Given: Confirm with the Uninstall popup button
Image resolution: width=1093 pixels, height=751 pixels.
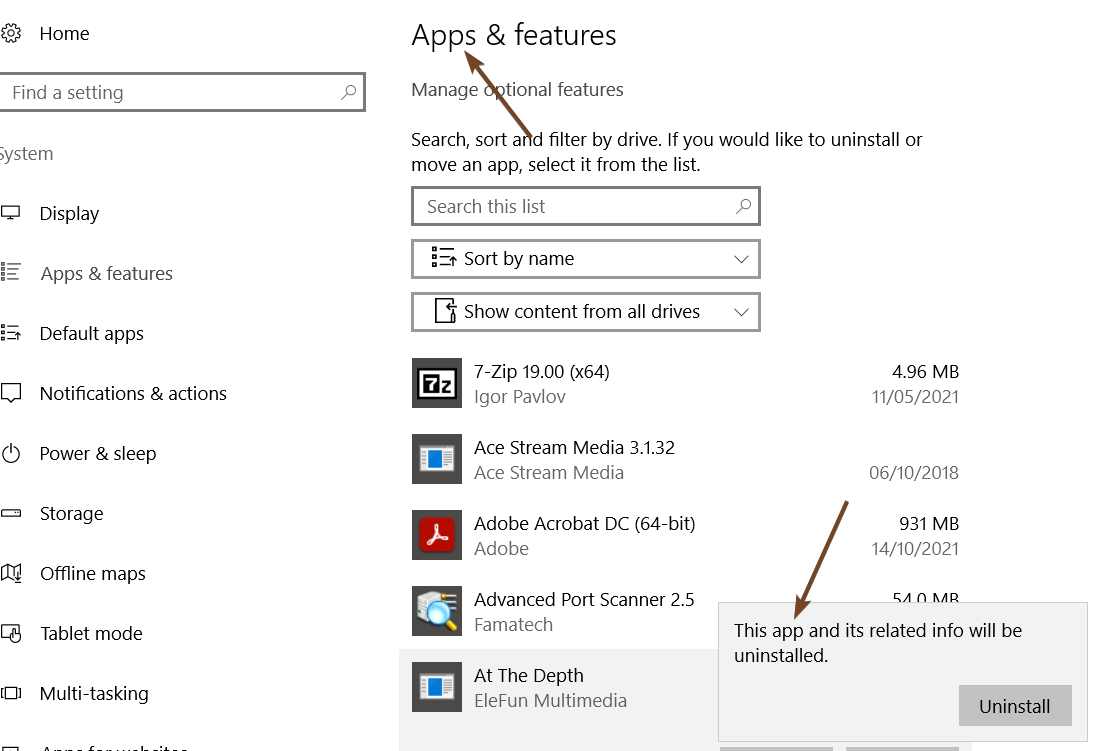Looking at the screenshot, I should (1014, 706).
